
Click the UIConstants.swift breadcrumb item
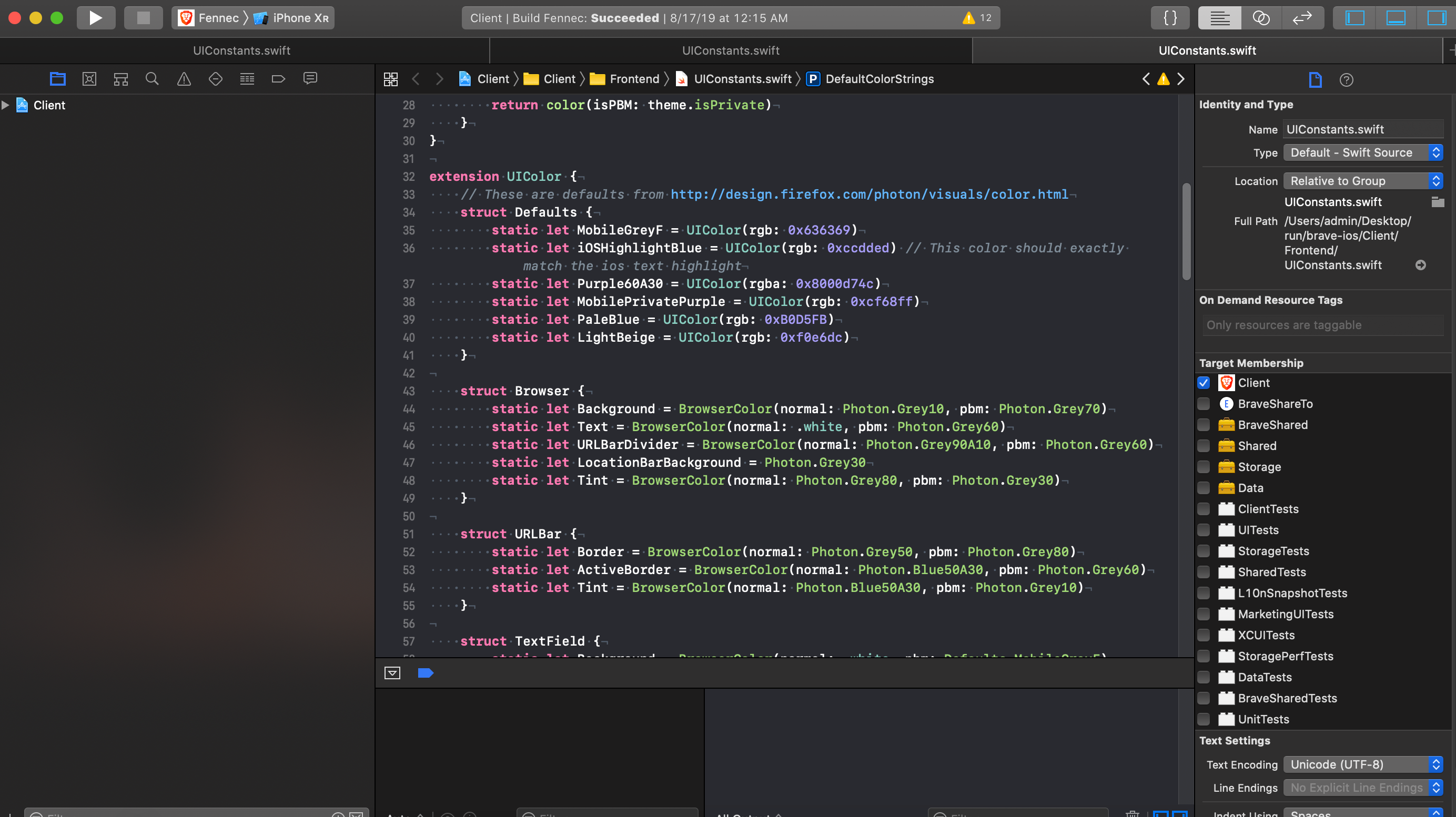[734, 79]
